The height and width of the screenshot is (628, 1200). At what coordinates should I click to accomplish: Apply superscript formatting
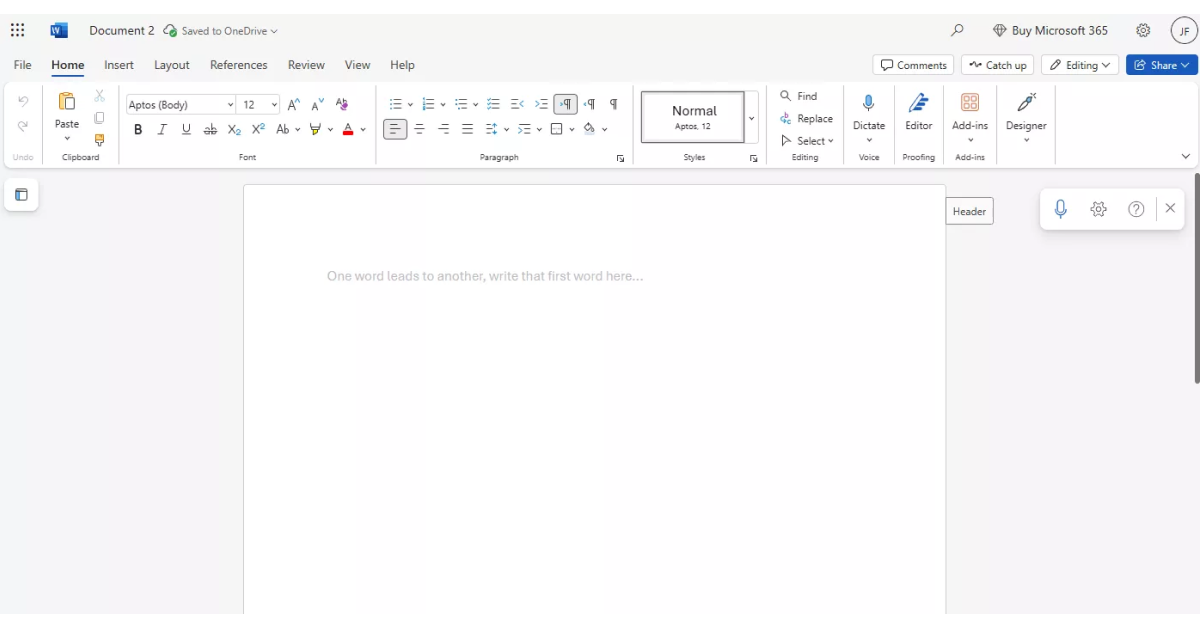click(x=257, y=128)
